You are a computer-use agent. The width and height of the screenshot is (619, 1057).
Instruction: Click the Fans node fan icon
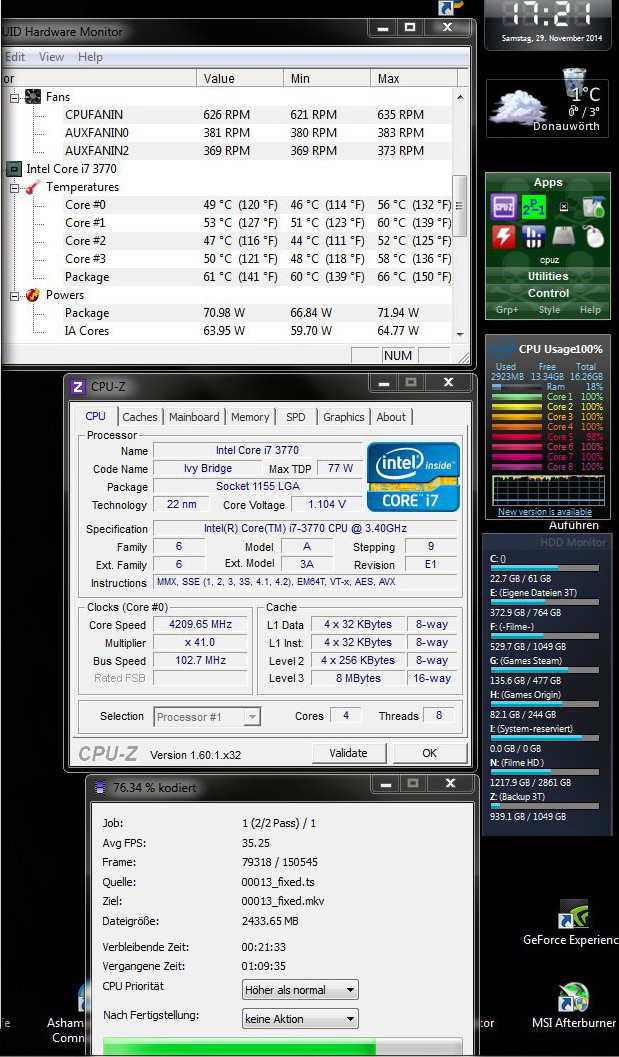tap(33, 97)
